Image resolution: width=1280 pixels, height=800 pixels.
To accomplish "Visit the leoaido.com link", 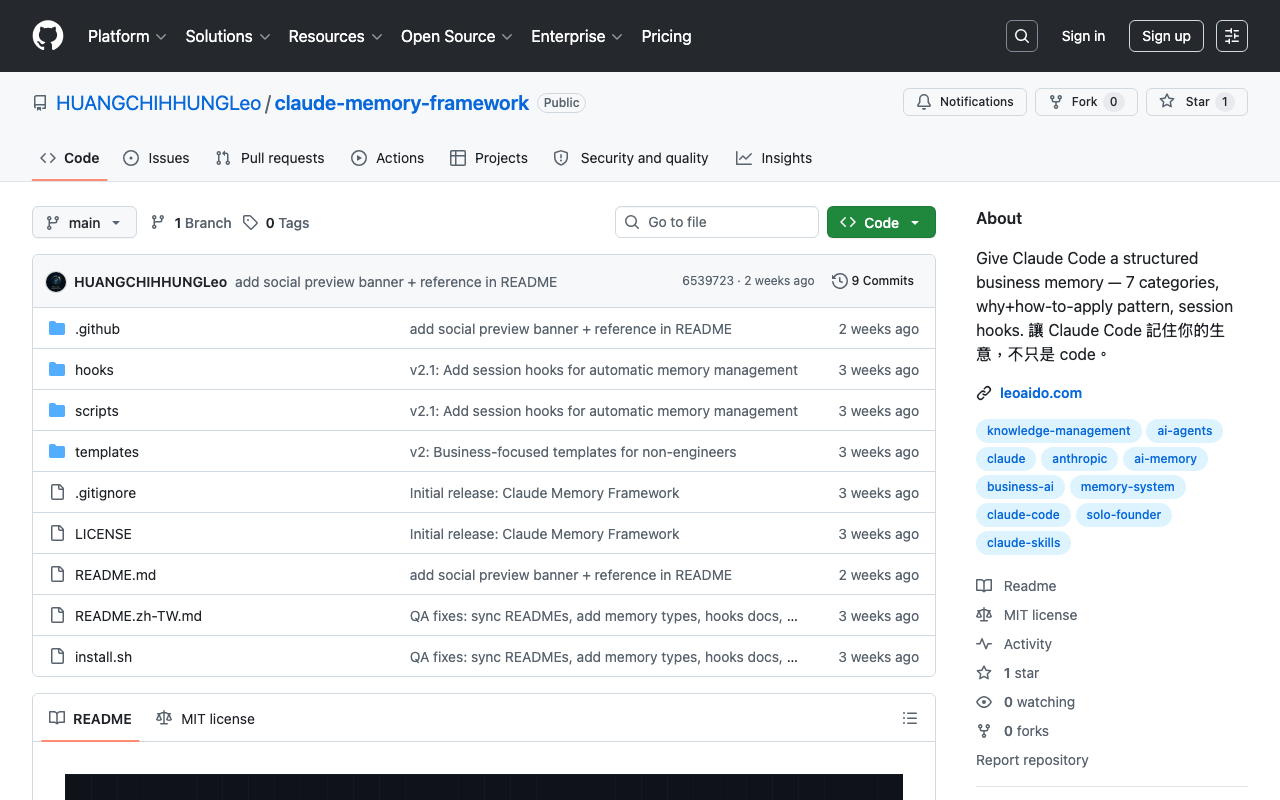I will coord(1041,392).
